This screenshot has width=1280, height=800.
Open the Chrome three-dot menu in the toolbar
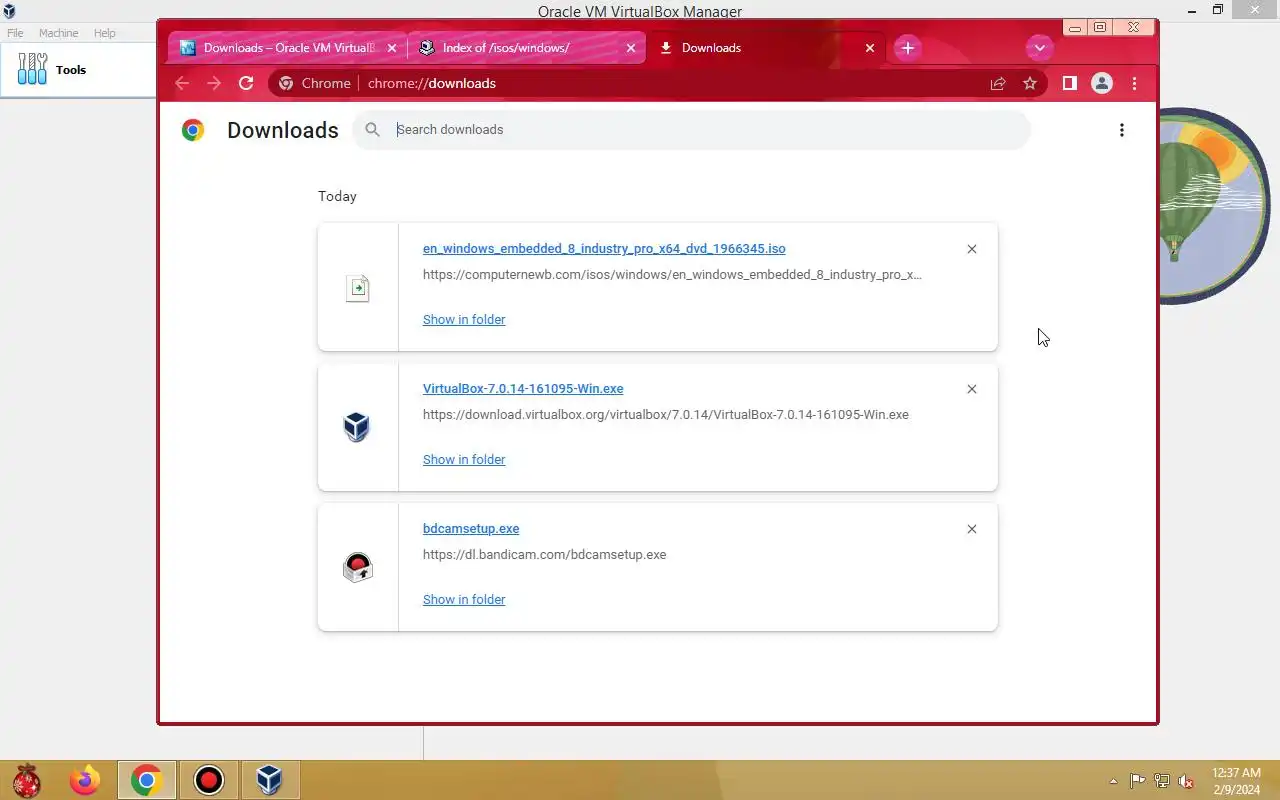click(1134, 84)
